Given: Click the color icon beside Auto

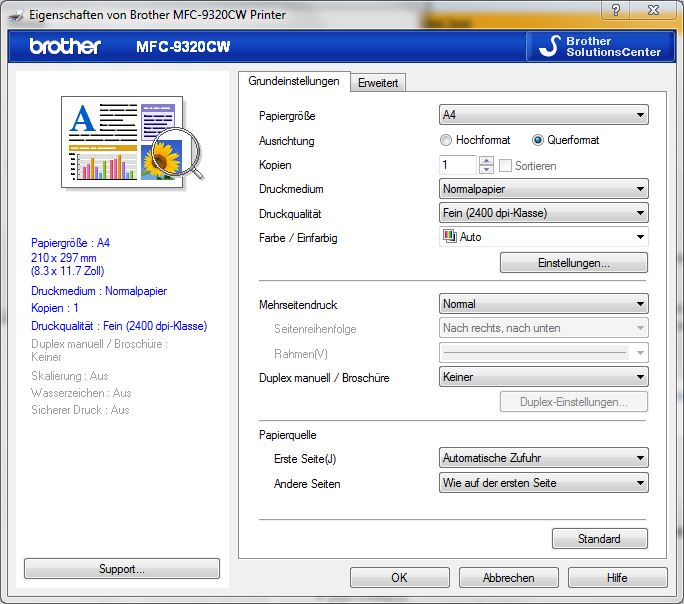Looking at the screenshot, I should point(450,236).
